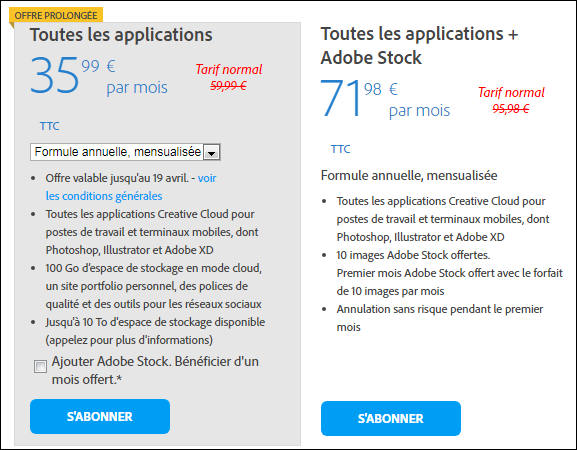This screenshot has width=577, height=450.
Task: Click the TTC label in right plan
Action: coord(340,149)
